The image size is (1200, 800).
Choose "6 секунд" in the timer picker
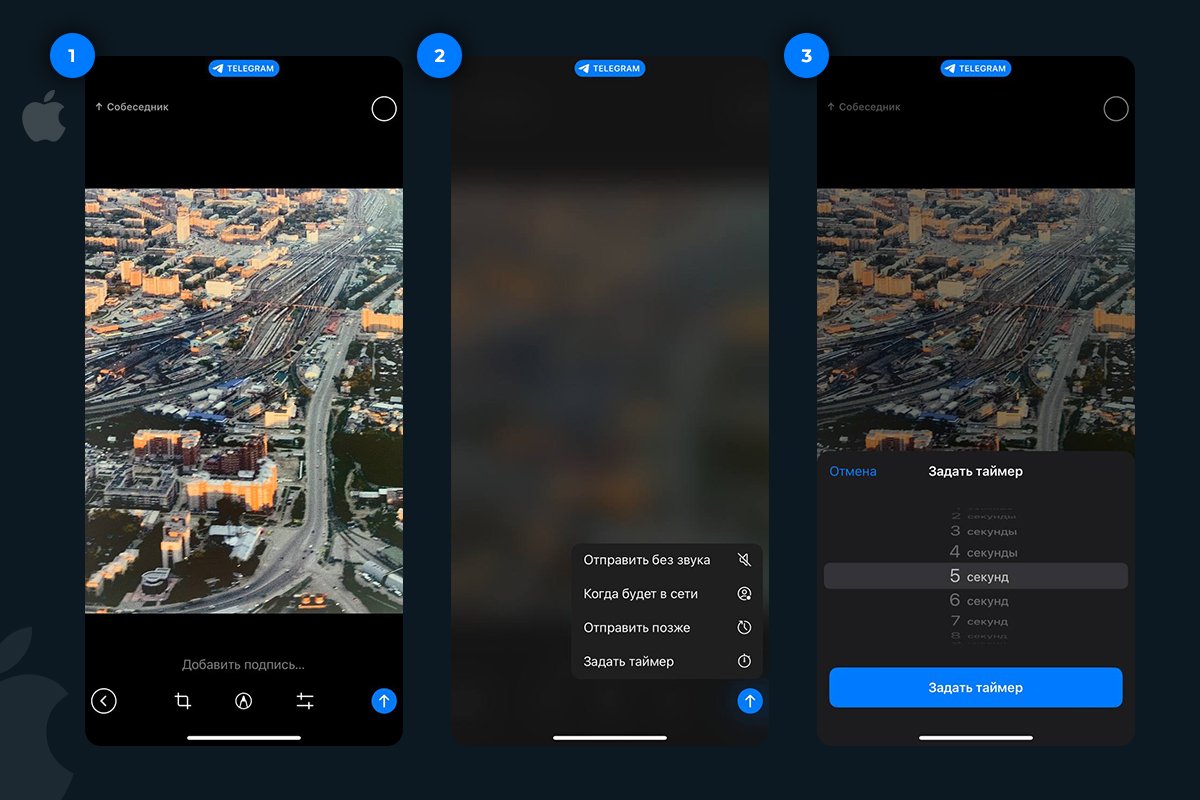(977, 600)
